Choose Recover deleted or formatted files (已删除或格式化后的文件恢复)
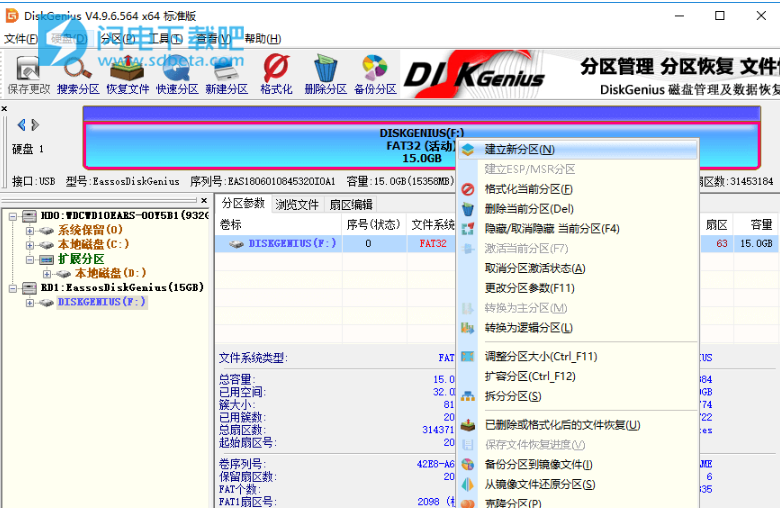 click(x=578, y=425)
